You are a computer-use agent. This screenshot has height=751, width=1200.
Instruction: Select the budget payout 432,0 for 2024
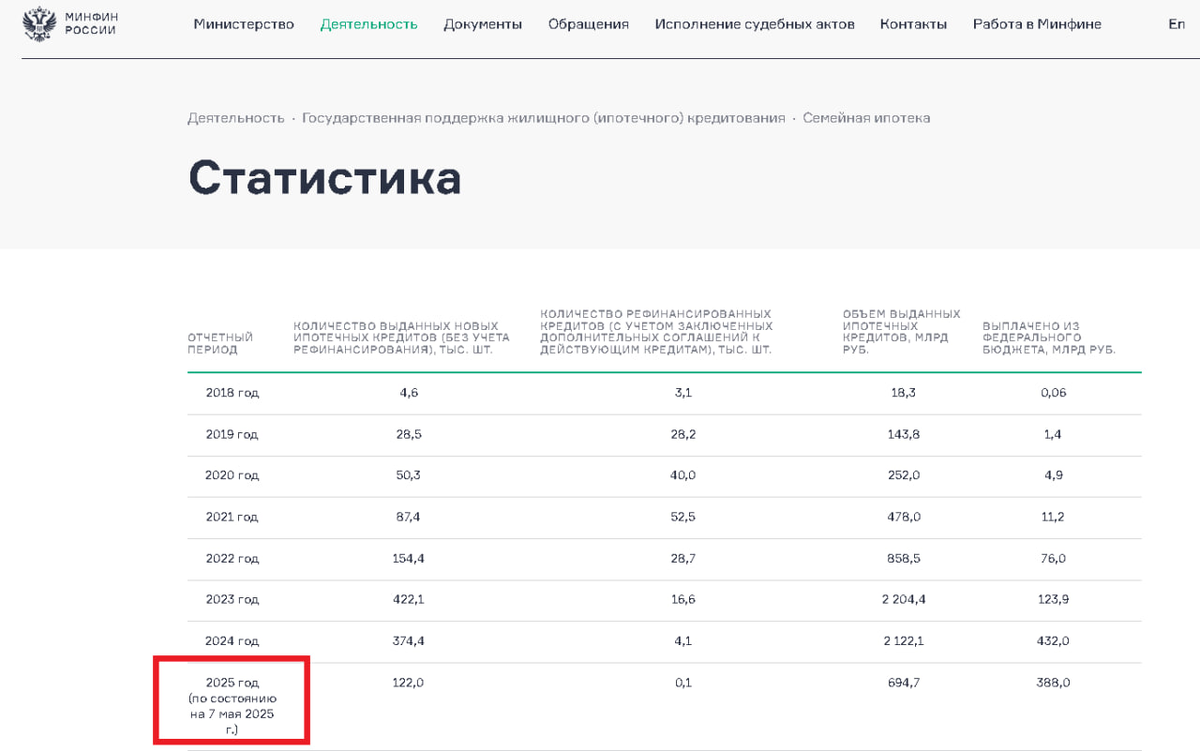pos(1053,641)
